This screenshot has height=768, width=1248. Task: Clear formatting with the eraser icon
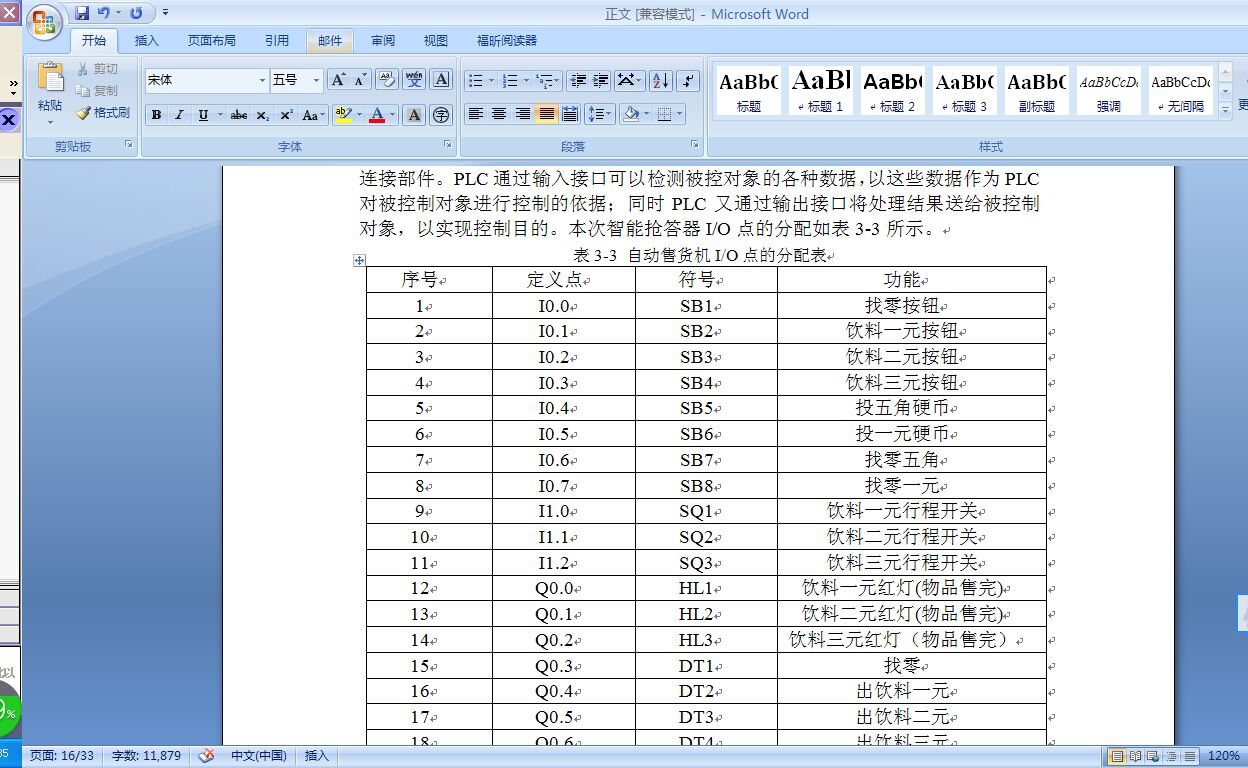click(387, 80)
